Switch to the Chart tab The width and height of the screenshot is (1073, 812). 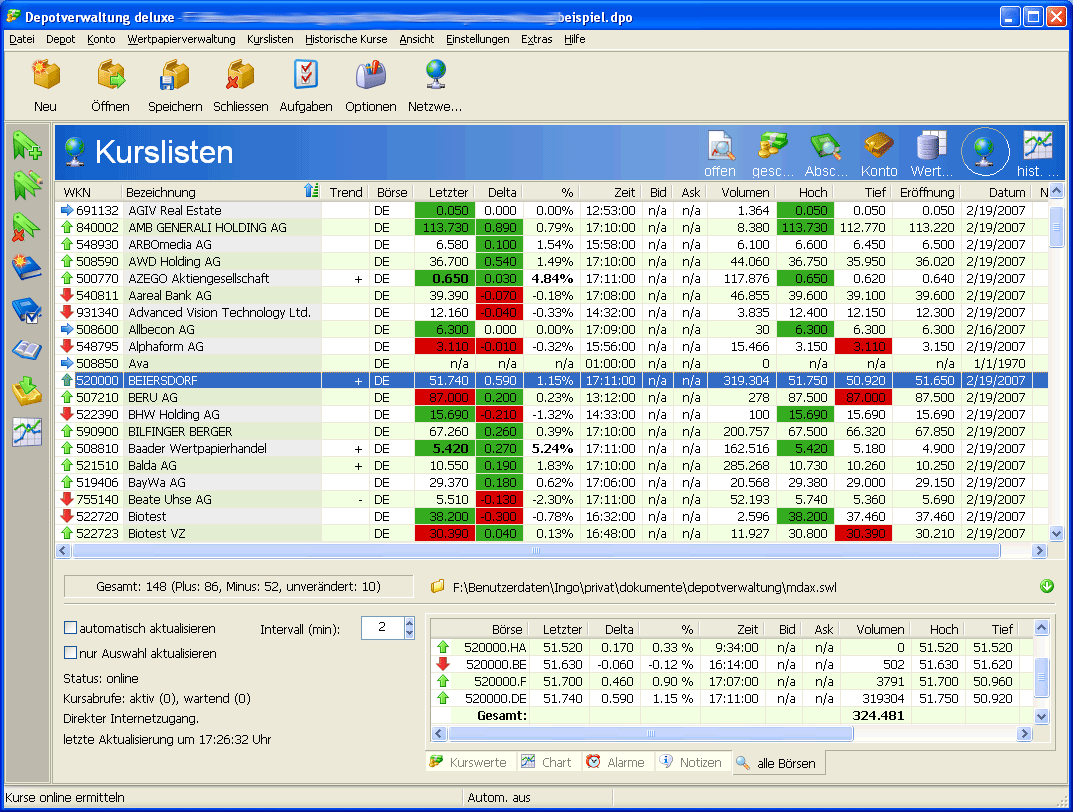[x=547, y=762]
